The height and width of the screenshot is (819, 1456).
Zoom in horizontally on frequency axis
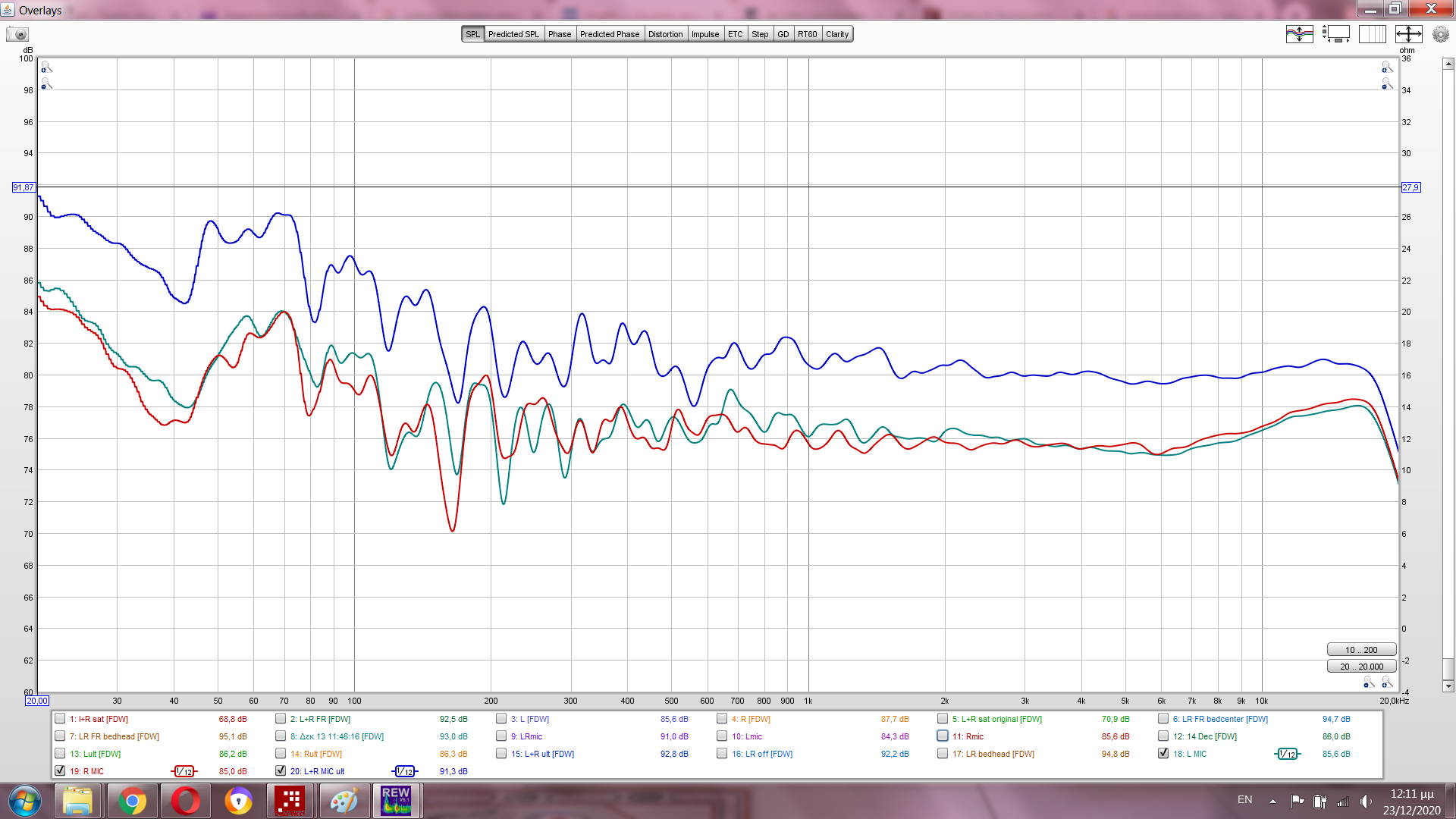[x=1387, y=682]
